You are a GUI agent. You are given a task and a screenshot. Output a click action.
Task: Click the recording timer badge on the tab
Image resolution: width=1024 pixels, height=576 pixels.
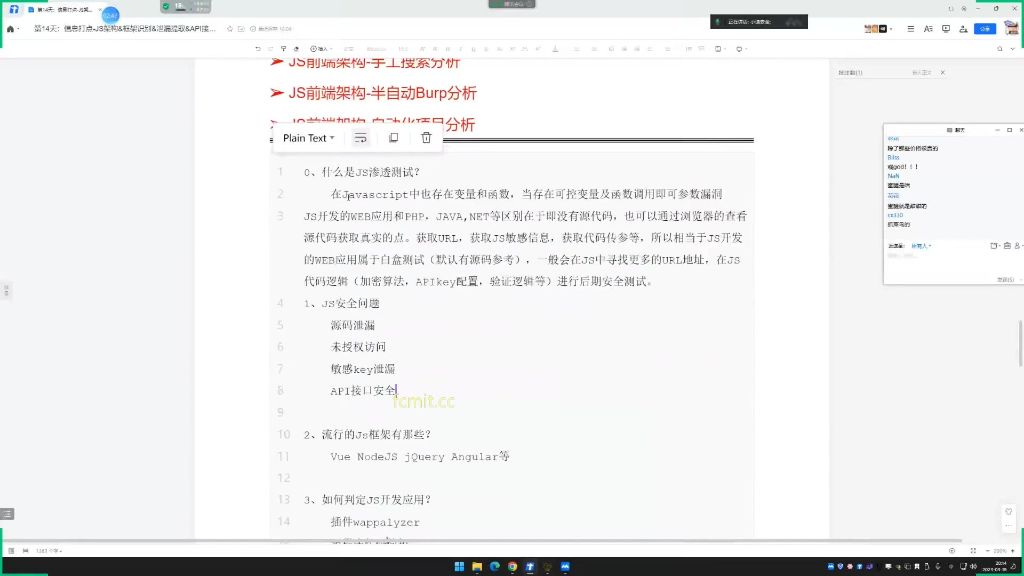tap(110, 14)
